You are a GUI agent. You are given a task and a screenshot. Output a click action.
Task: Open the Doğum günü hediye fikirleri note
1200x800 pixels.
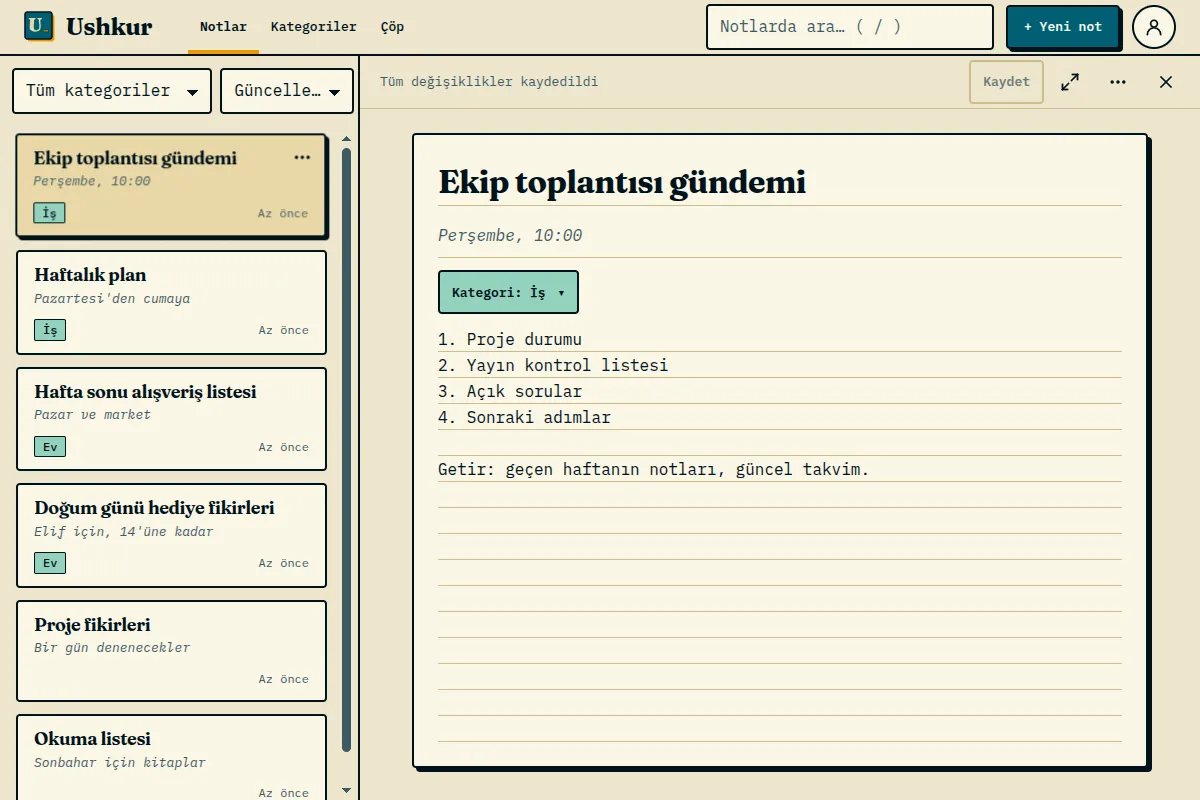pos(171,536)
